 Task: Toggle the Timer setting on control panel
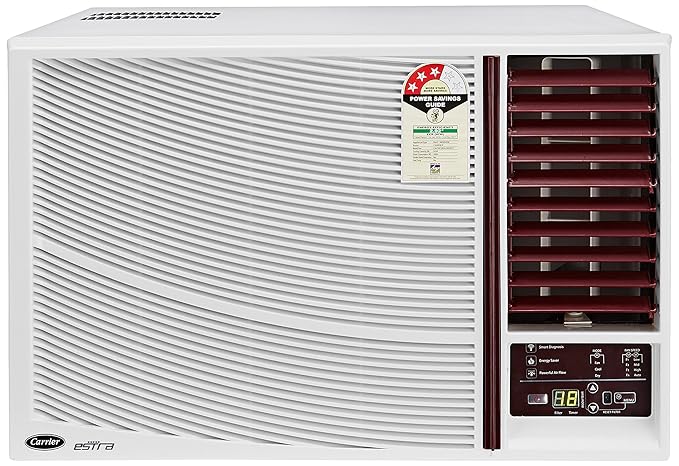[x=572, y=411]
